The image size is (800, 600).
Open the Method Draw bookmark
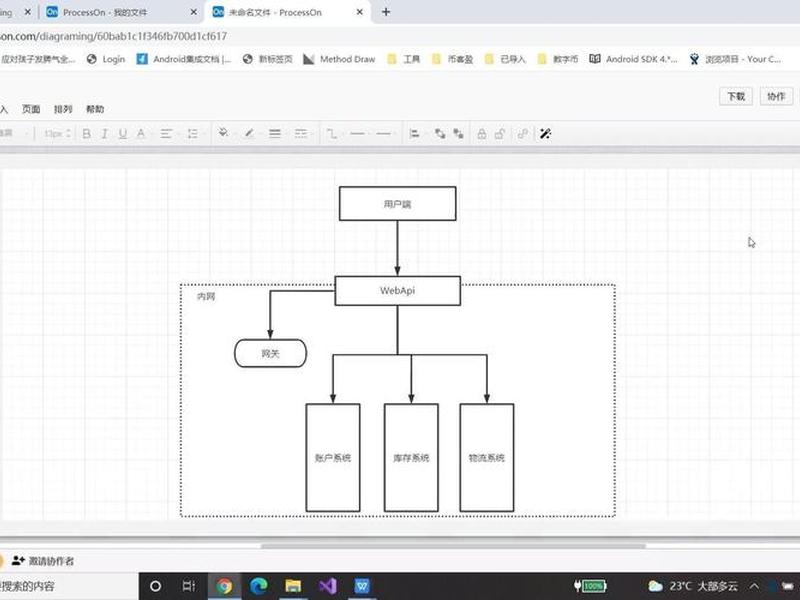click(339, 59)
